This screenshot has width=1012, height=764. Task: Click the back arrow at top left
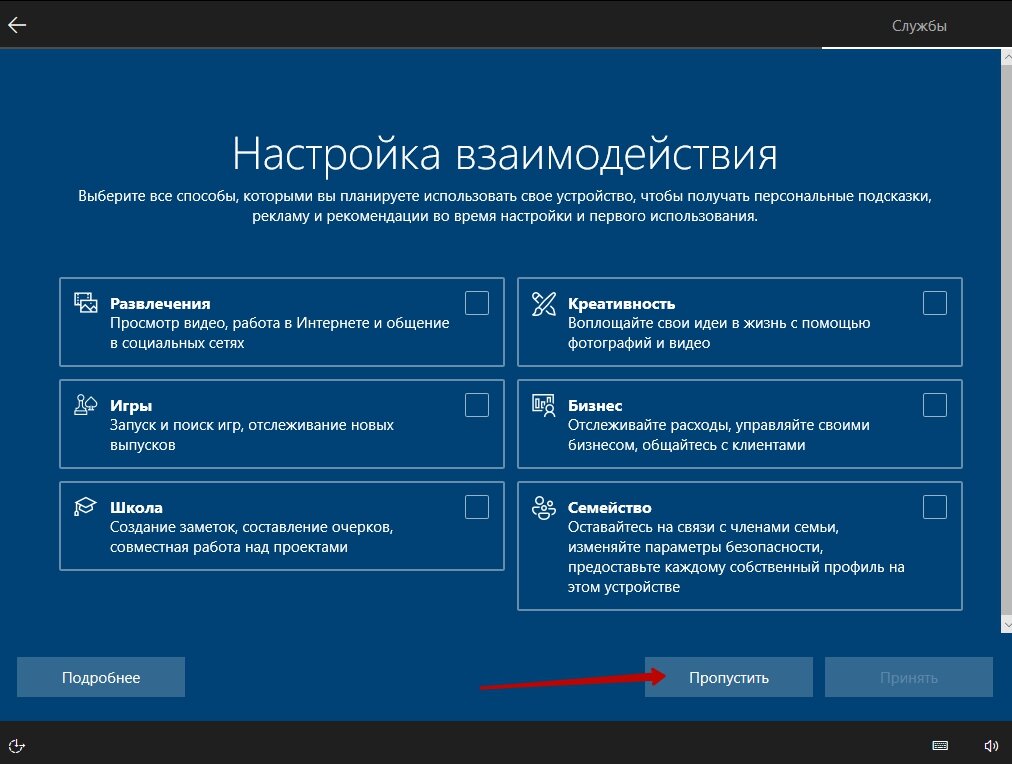pyautogui.click(x=17, y=24)
